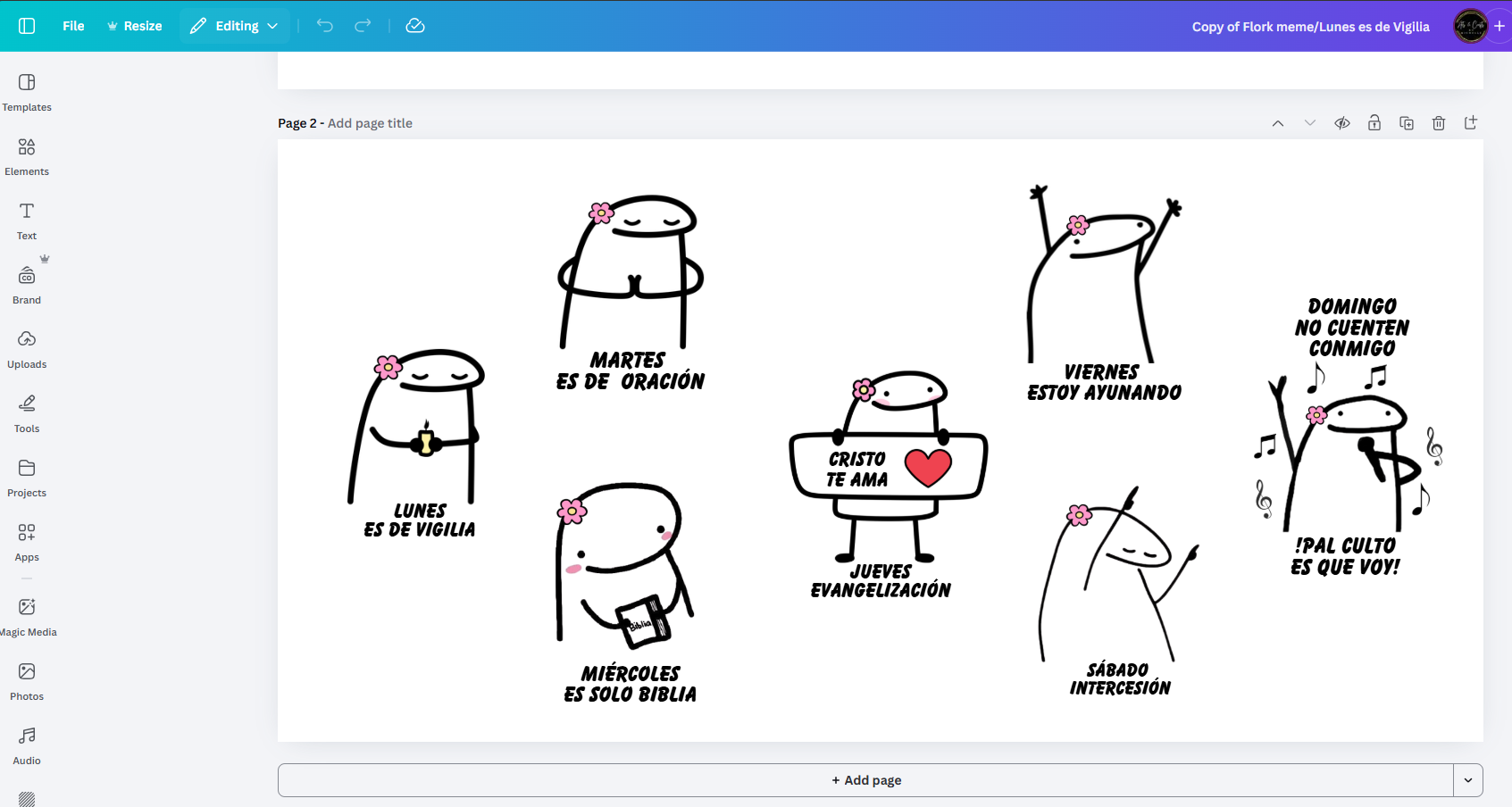The image size is (1512, 807).
Task: Toggle the page lock icon
Action: 1374,123
